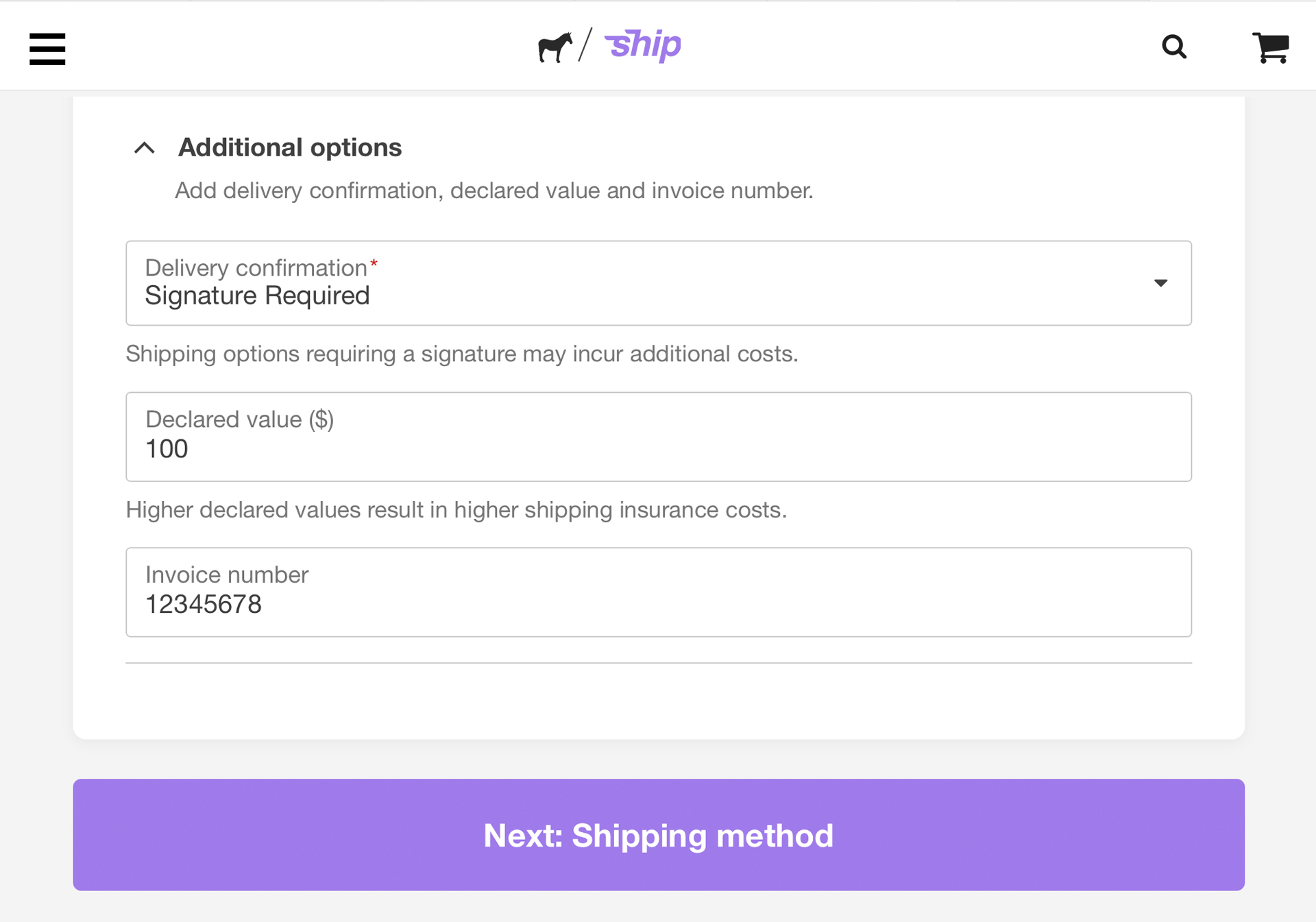1316x922 pixels.
Task: Collapse the Additional options section
Action: click(x=145, y=147)
